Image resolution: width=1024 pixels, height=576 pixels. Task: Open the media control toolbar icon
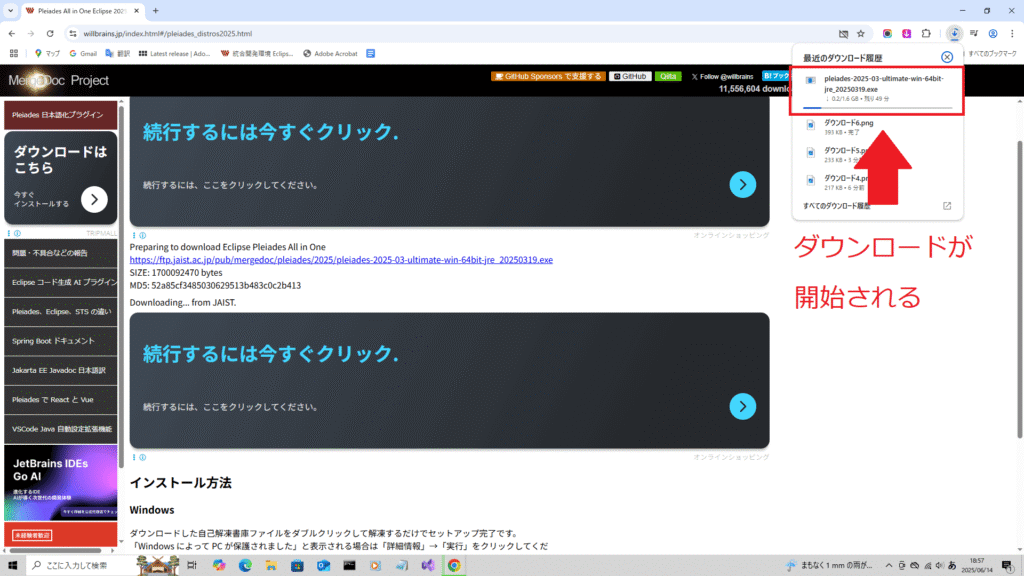[x=974, y=33]
